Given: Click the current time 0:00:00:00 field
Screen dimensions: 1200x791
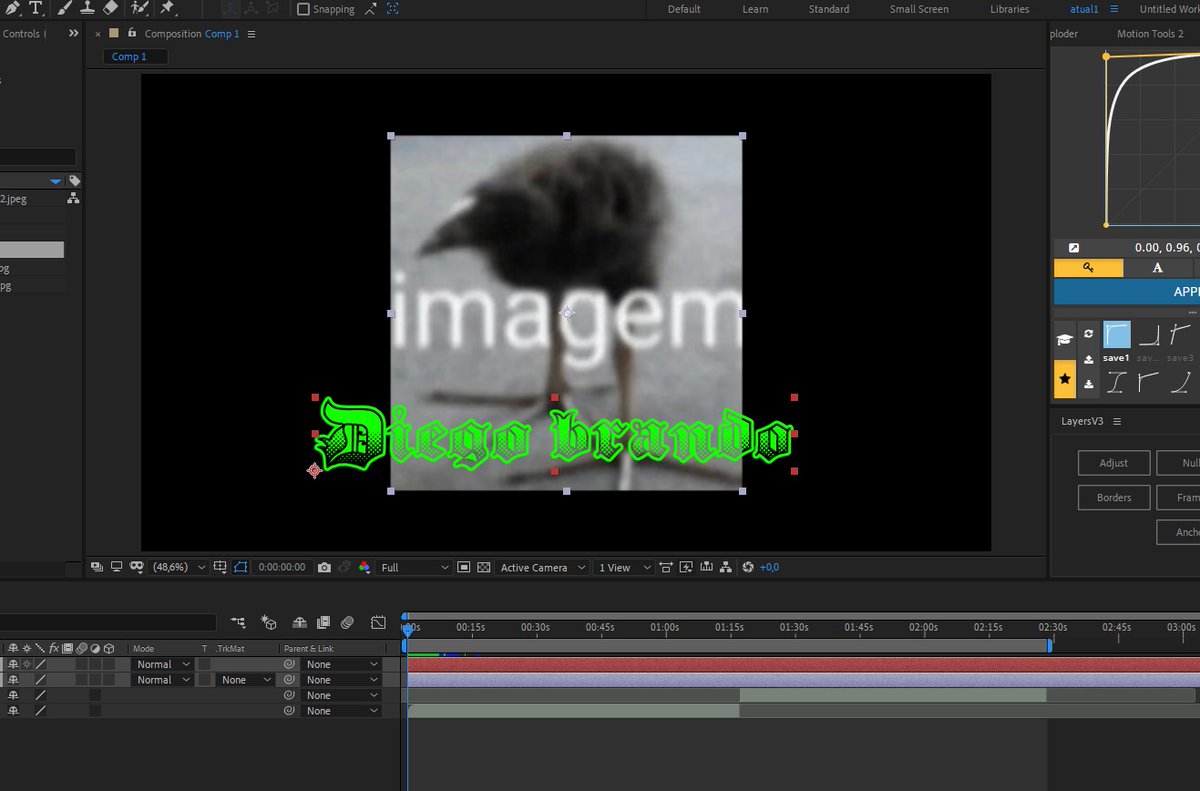Looking at the screenshot, I should [x=281, y=567].
